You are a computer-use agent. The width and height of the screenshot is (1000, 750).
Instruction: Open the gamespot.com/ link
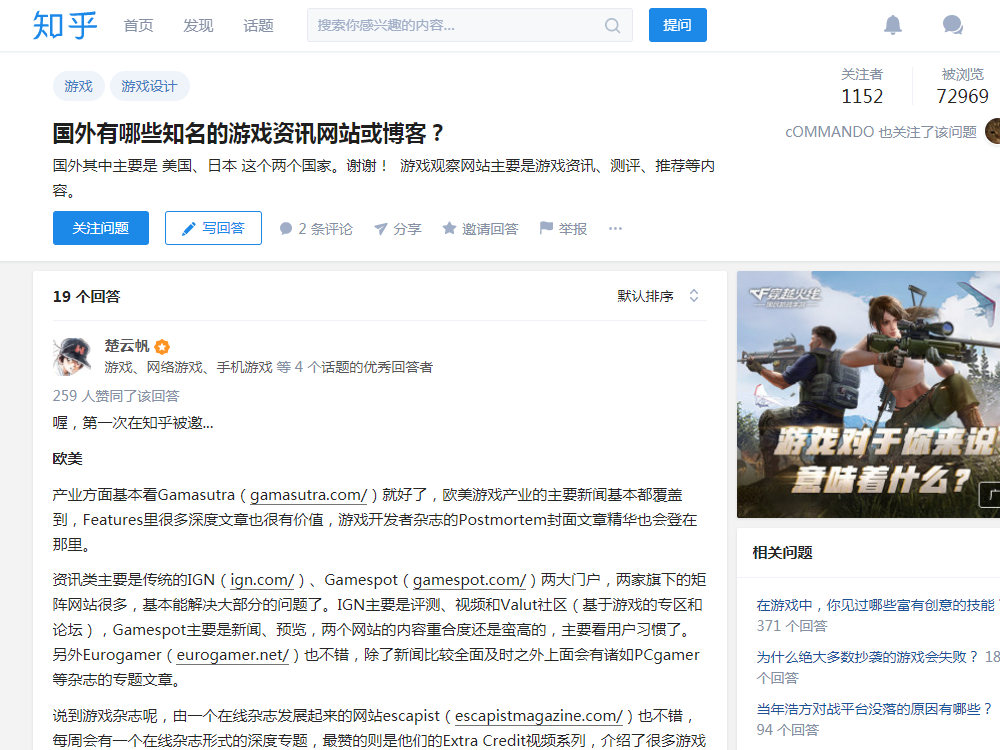point(469,580)
